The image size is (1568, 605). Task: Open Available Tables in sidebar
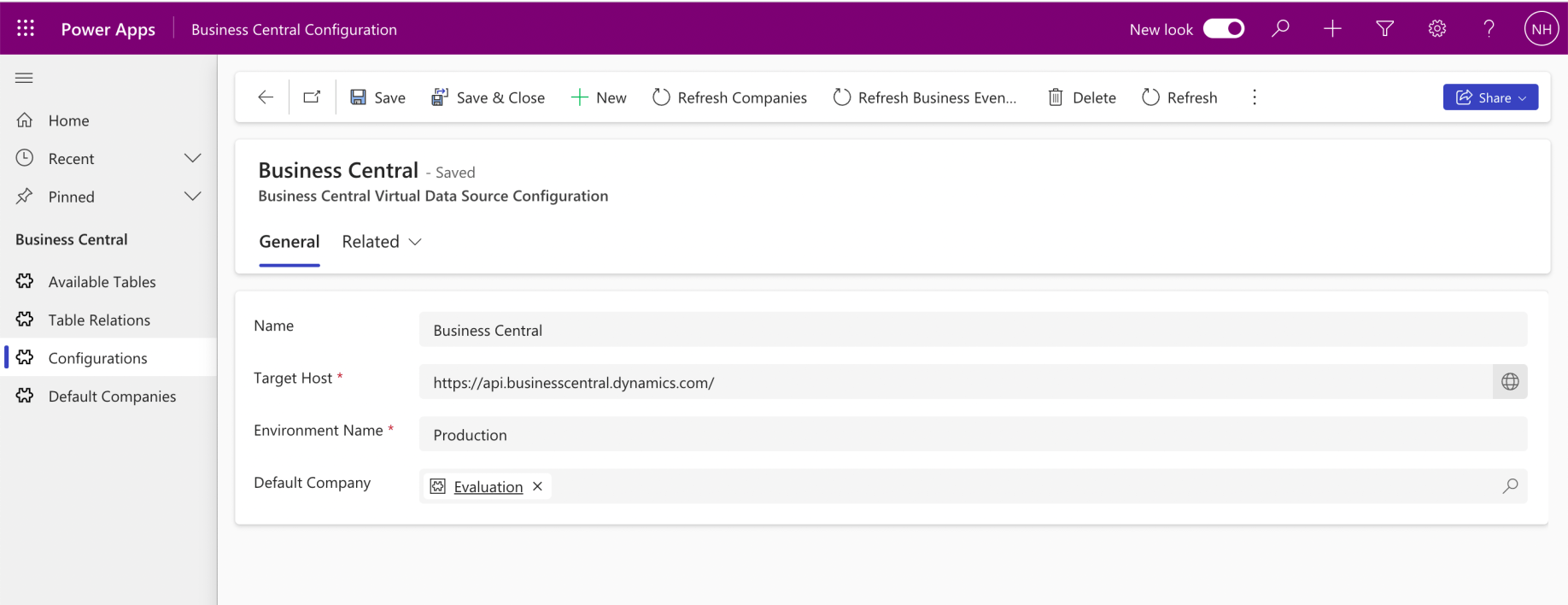pyautogui.click(x=102, y=282)
